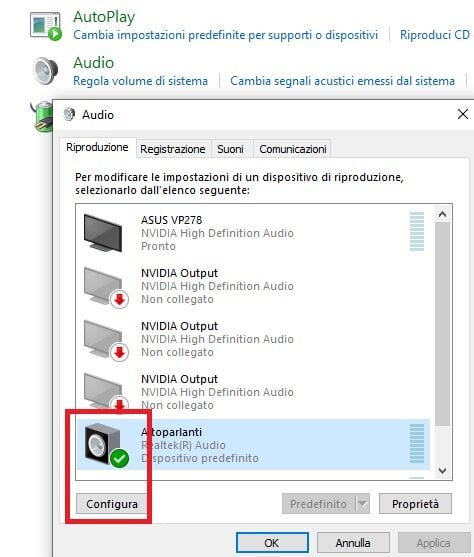Image resolution: width=474 pixels, height=557 pixels.
Task: Click the Altoparlanti volume level meter
Action: pos(417,443)
